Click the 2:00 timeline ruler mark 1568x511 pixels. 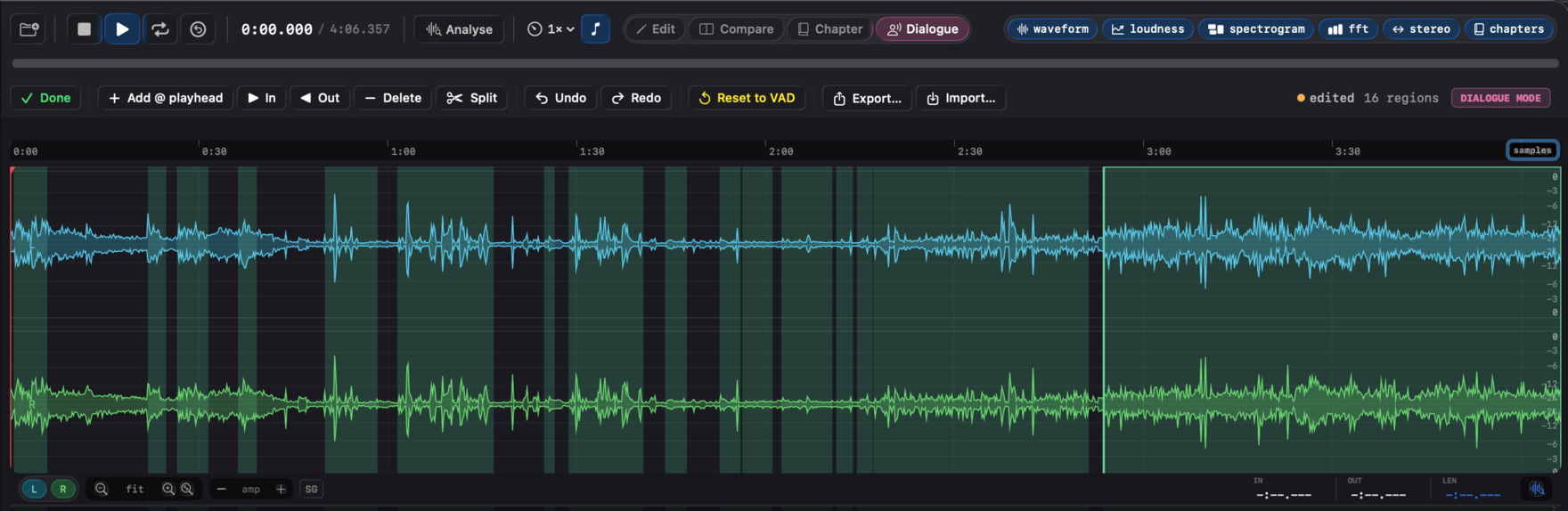780,151
